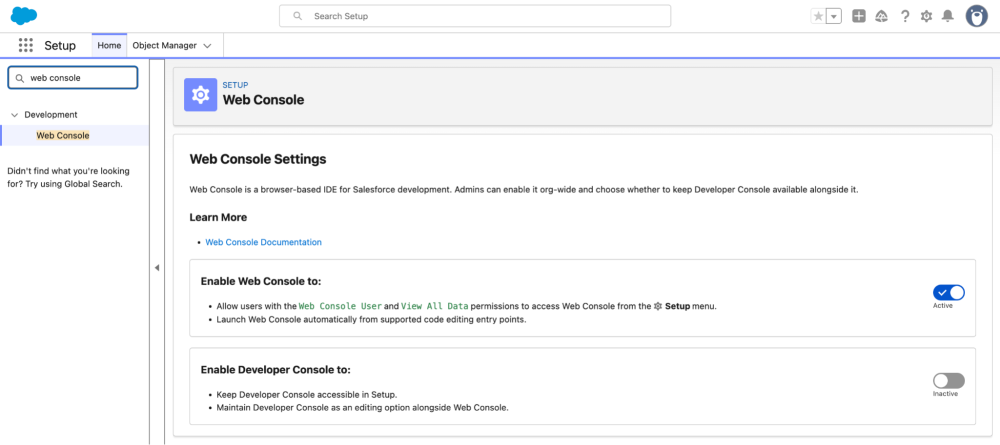Image resolution: width=1000 pixels, height=445 pixels.
Task: Click the Try using Global Search hint
Action: (x=74, y=184)
